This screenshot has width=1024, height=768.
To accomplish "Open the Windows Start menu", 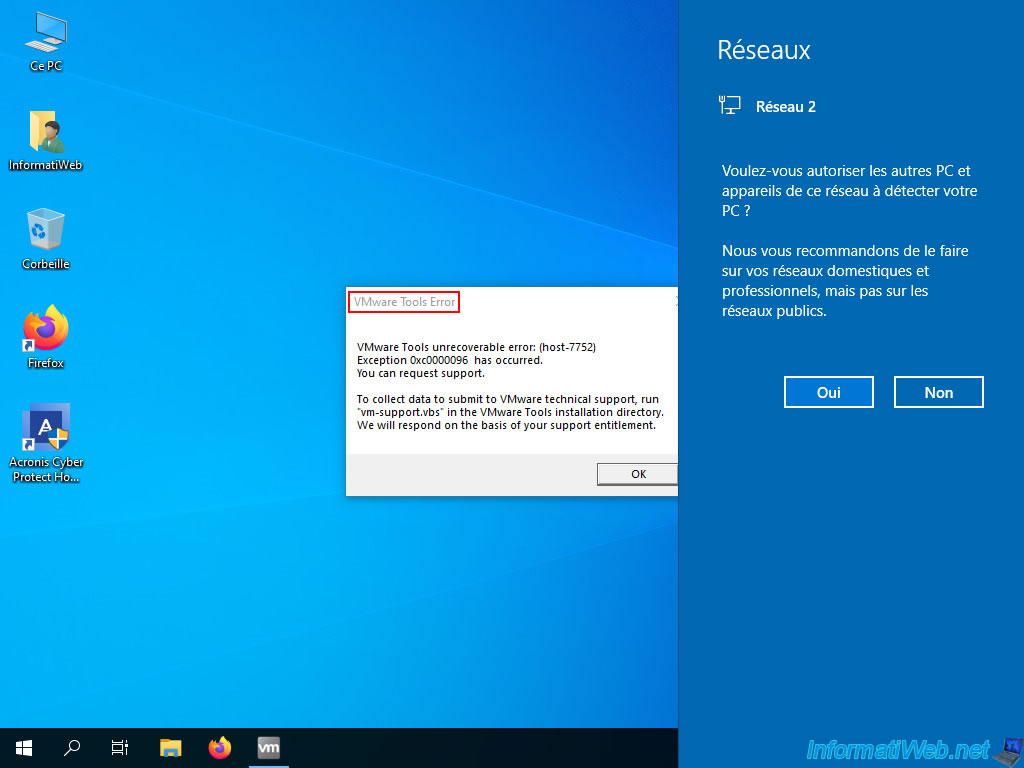I will (x=24, y=748).
